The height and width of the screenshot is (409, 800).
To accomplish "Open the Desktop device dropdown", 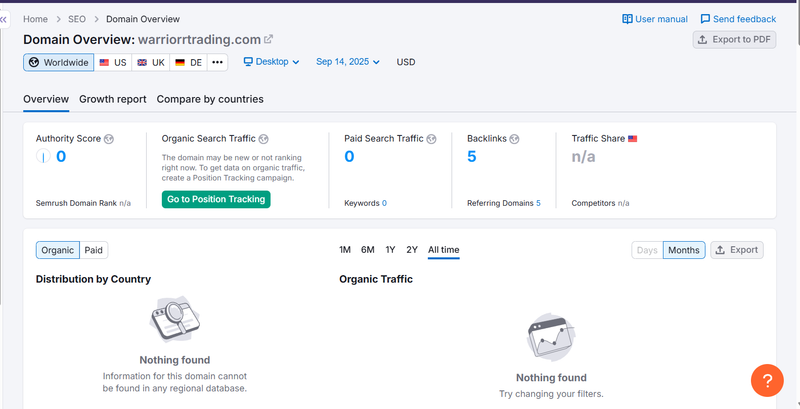I will 271,62.
